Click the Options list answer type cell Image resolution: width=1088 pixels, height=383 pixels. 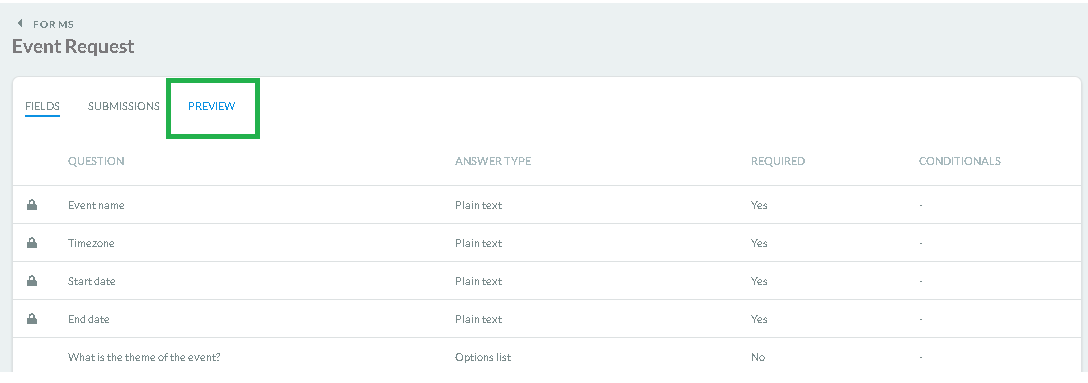(x=483, y=357)
